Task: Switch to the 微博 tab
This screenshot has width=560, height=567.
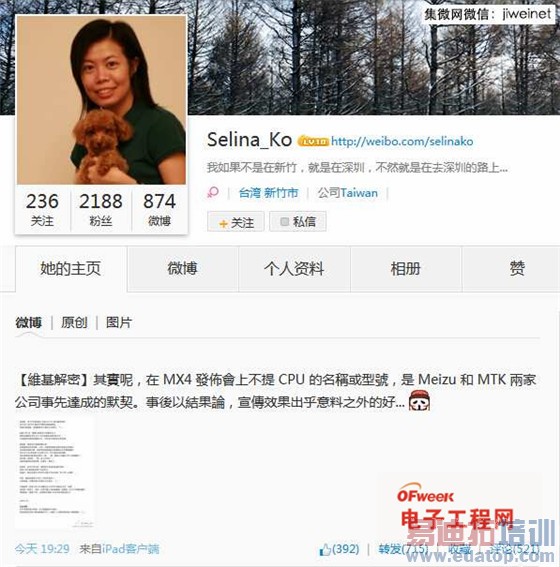Action: point(183,269)
